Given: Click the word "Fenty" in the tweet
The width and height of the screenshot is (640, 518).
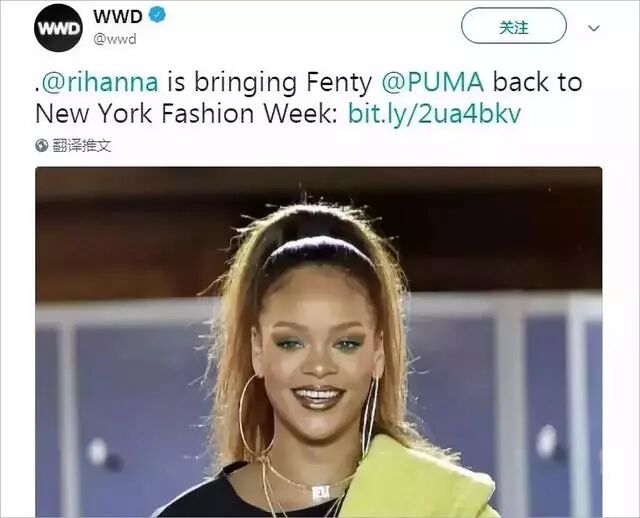Looking at the screenshot, I should pyautogui.click(x=339, y=82).
